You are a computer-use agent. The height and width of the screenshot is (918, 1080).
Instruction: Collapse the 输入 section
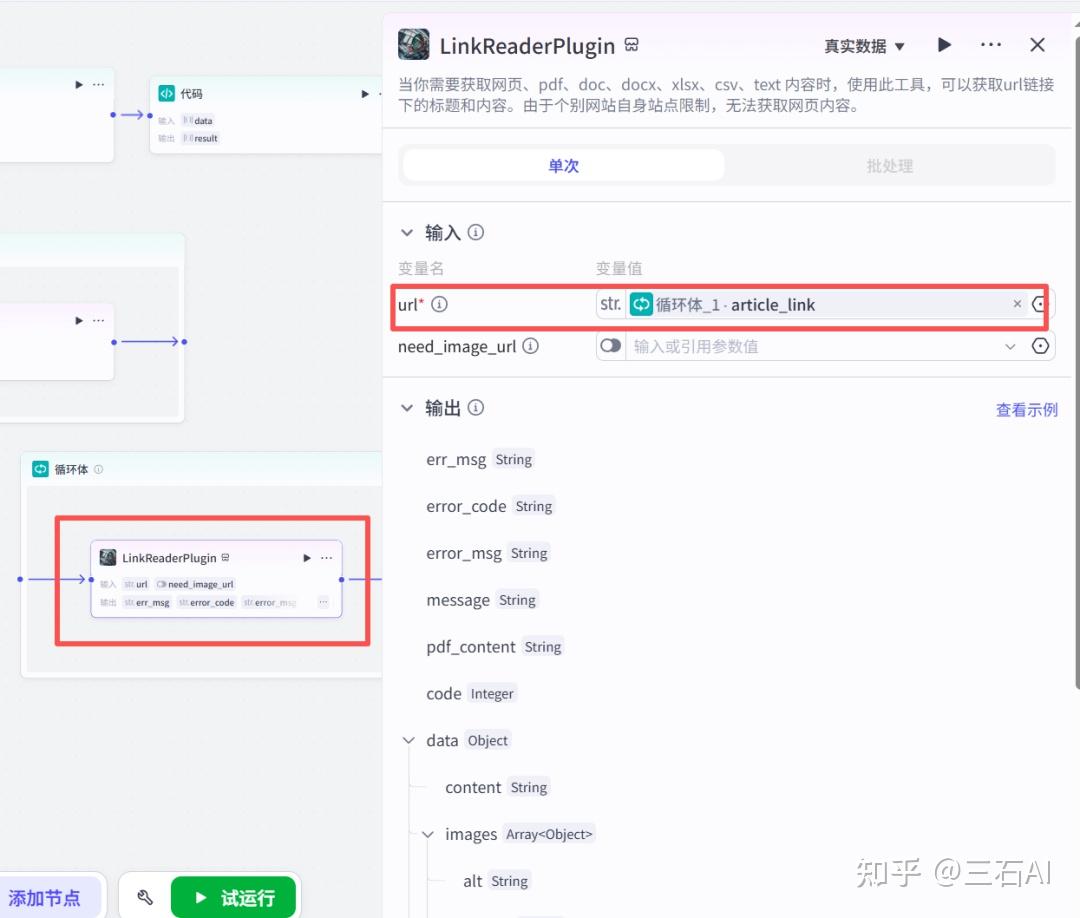point(407,233)
